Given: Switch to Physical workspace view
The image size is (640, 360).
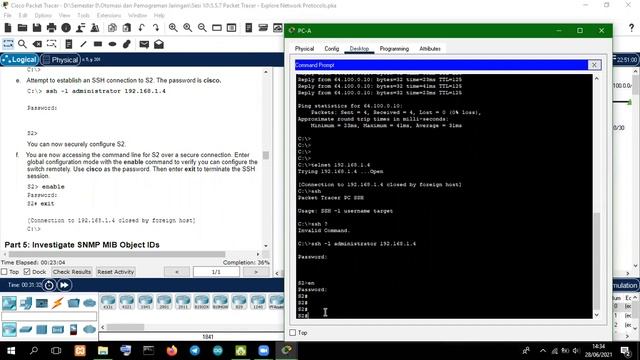Looking at the screenshot, I should [60, 60].
